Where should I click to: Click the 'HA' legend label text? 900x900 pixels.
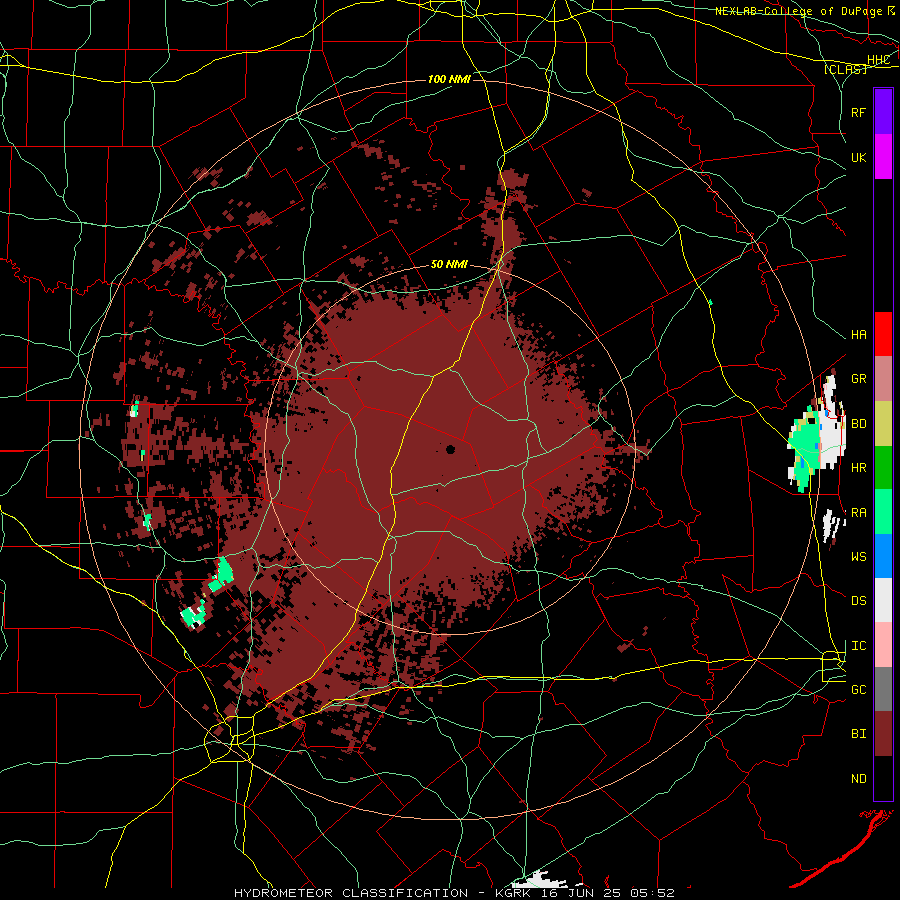tap(859, 335)
